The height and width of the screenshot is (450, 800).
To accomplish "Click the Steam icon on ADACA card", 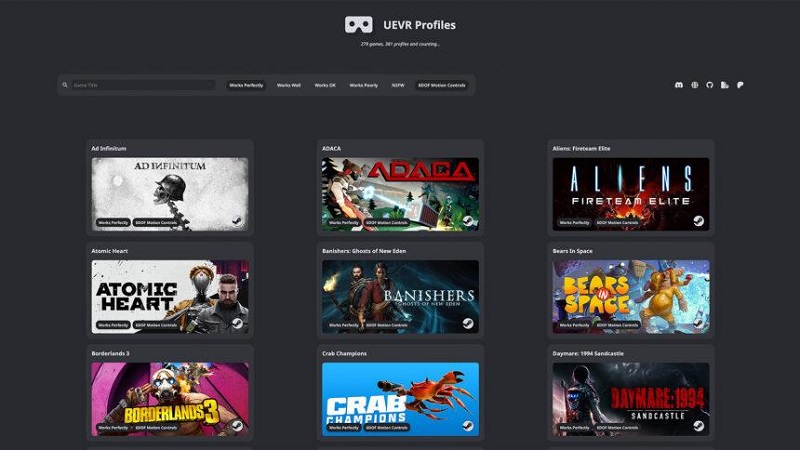I will click(467, 222).
